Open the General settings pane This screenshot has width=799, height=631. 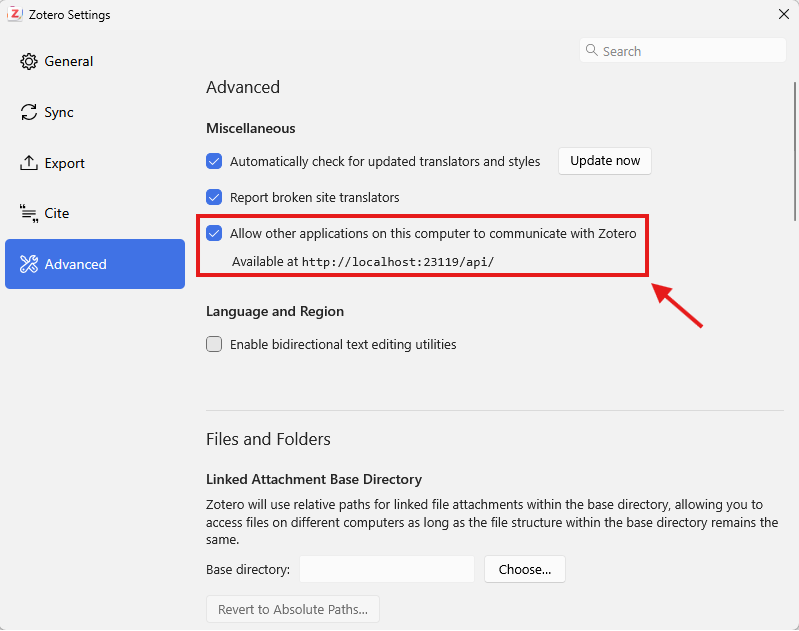point(95,61)
